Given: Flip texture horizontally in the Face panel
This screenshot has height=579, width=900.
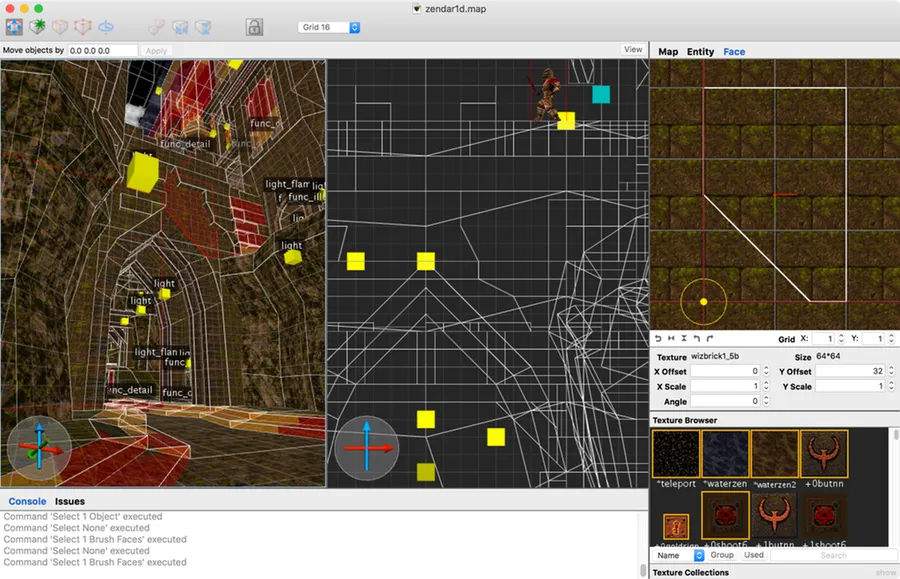Looking at the screenshot, I should click(671, 339).
